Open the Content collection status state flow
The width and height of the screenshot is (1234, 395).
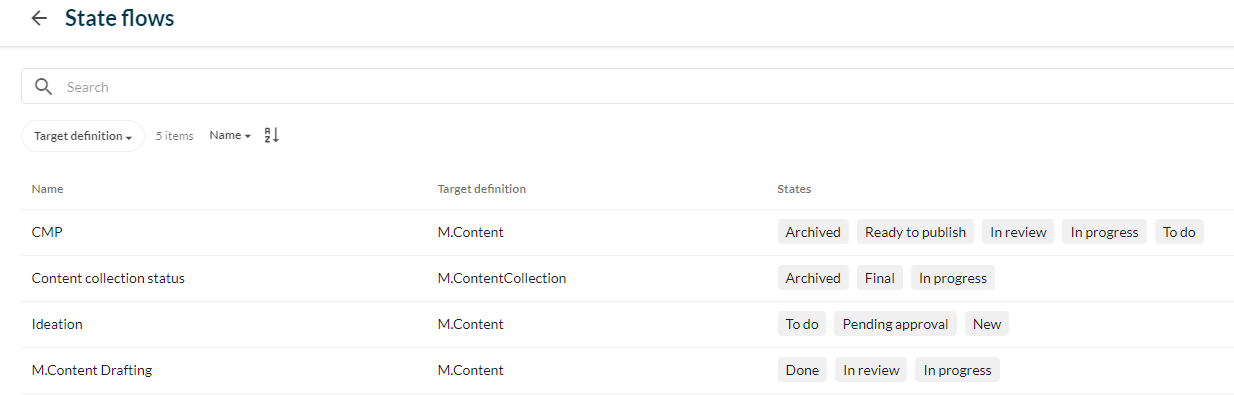(108, 278)
